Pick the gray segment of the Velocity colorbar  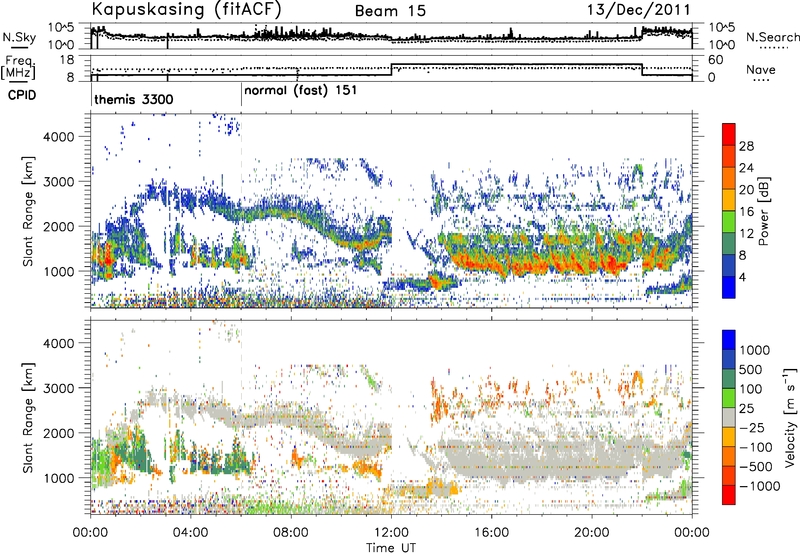coord(729,417)
